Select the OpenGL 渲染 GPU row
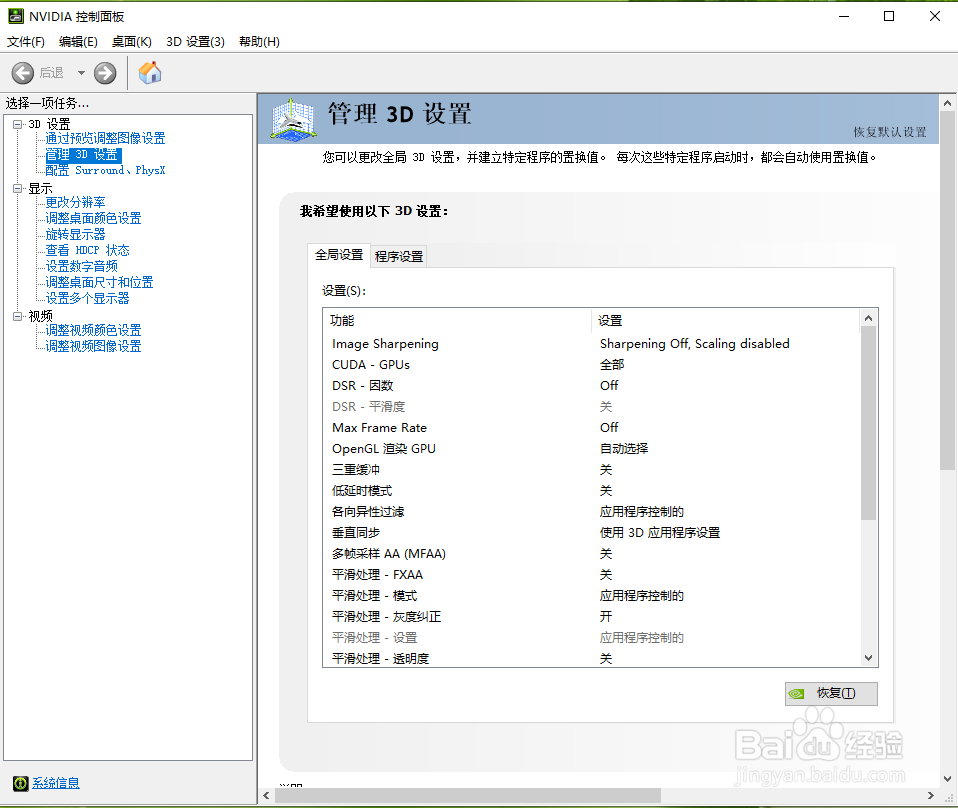958x808 pixels. 591,449
